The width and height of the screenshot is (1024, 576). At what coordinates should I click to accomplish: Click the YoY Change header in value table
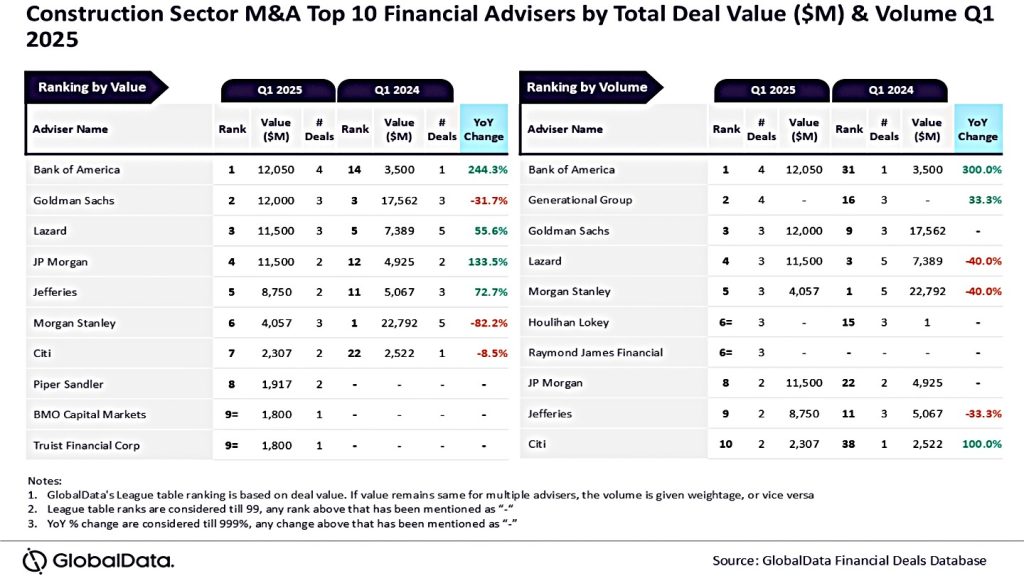484,129
